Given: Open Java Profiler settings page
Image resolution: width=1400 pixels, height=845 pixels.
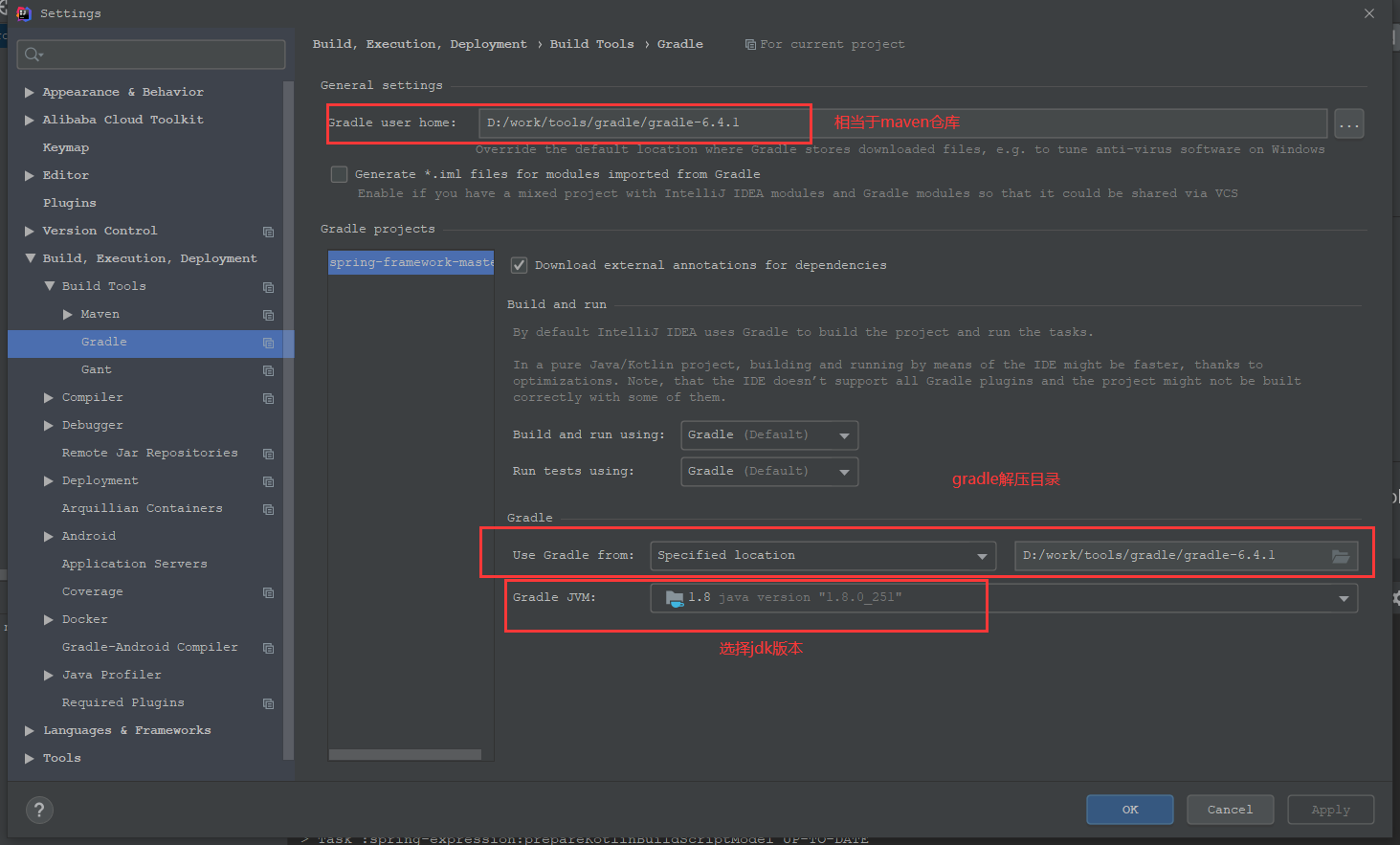Looking at the screenshot, I should coord(112,675).
